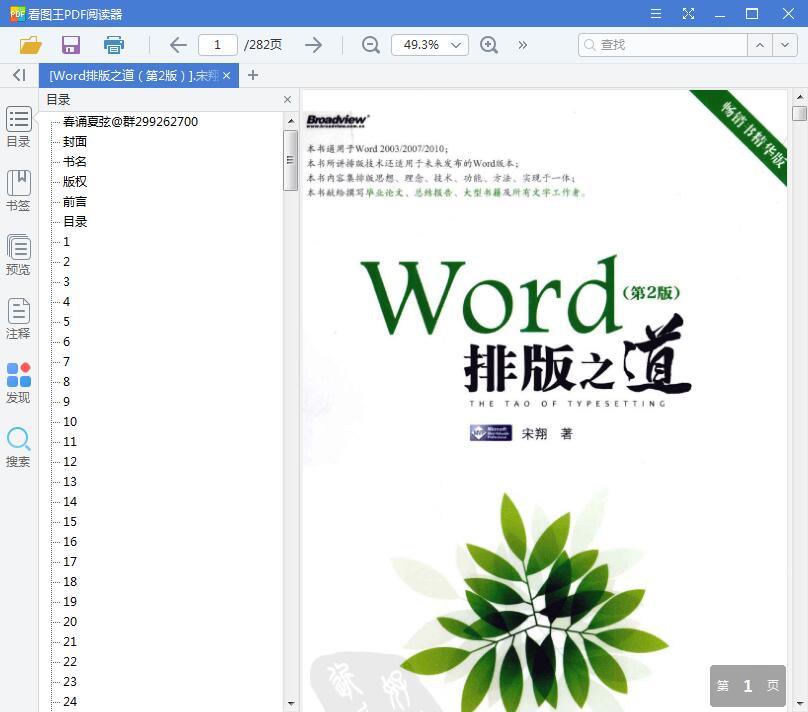Click the 第 1 页 page indicator
The height and width of the screenshot is (712, 808).
pos(748,686)
